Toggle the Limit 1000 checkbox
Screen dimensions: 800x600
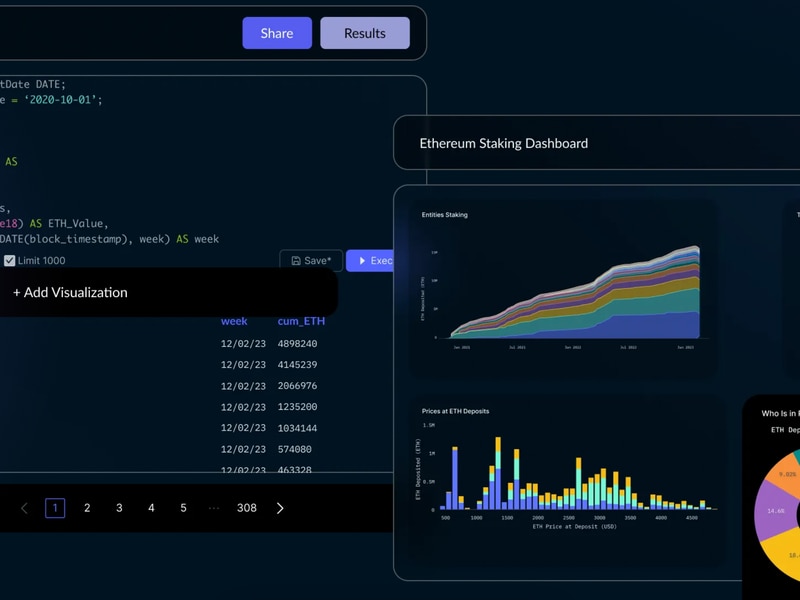pos(10,261)
